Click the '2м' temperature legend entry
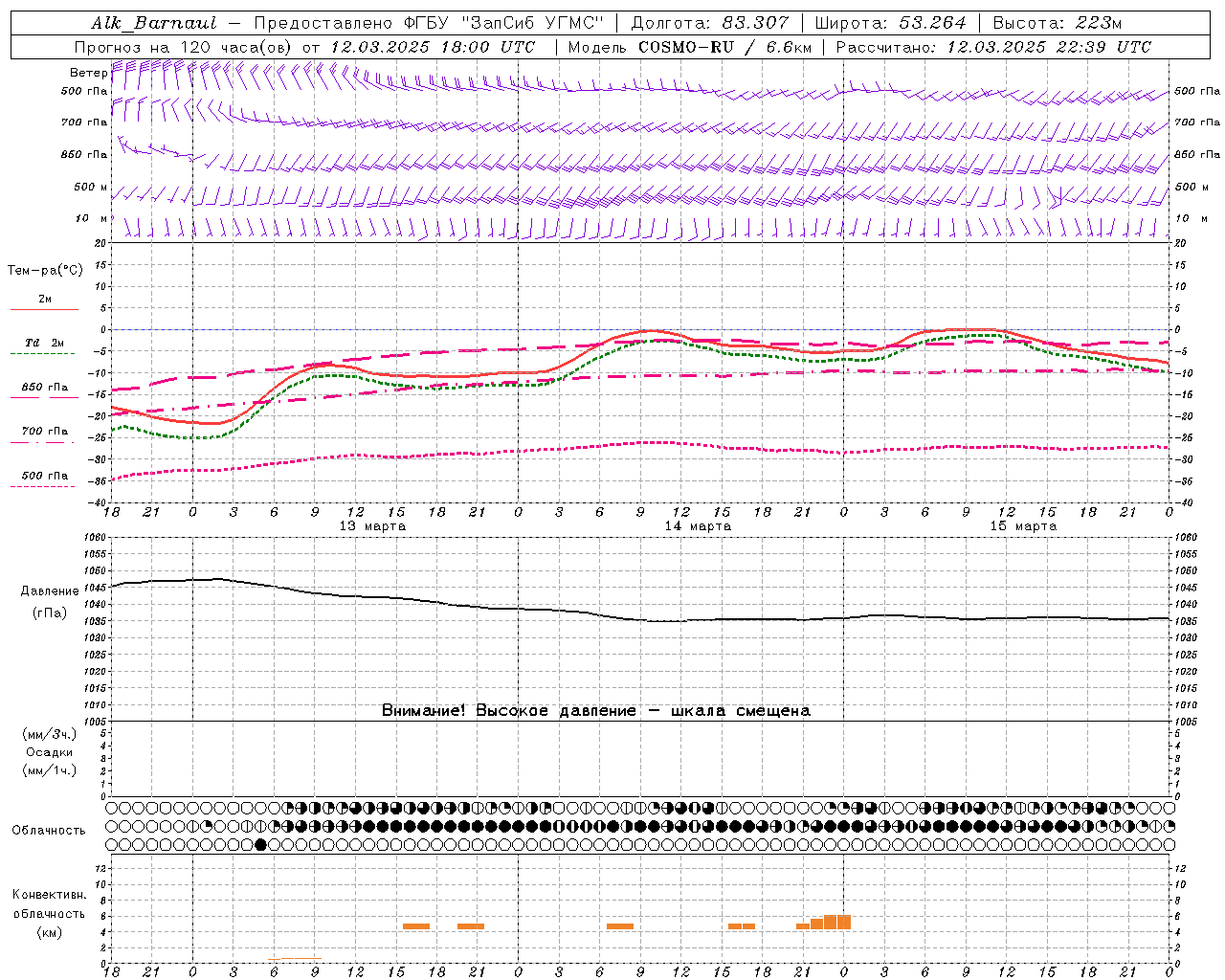 [44, 299]
